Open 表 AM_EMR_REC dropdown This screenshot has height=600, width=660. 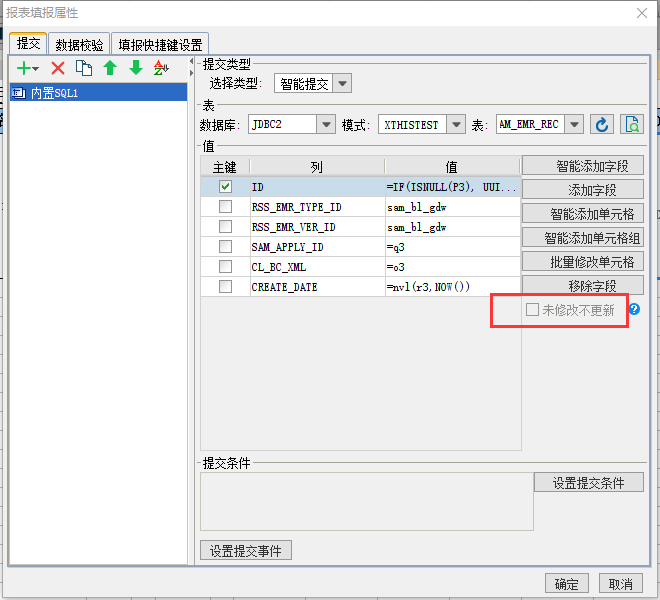tap(574, 125)
